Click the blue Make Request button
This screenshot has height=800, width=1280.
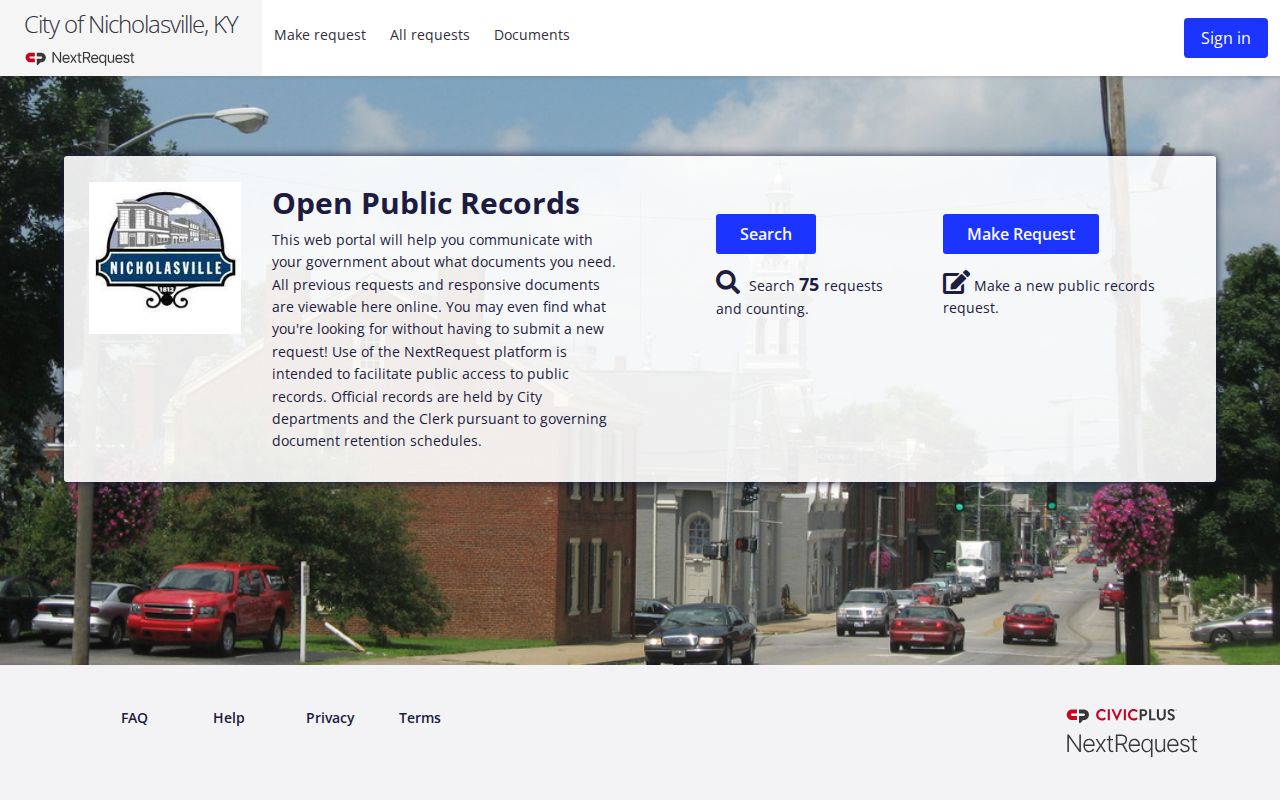(1021, 234)
